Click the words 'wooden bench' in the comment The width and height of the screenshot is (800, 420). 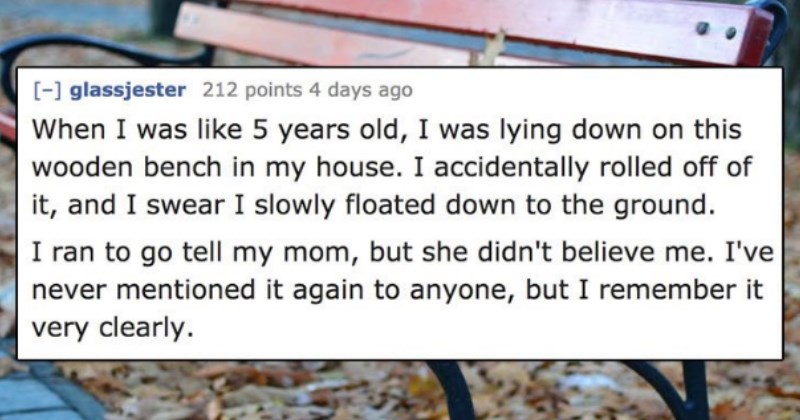[129, 167]
